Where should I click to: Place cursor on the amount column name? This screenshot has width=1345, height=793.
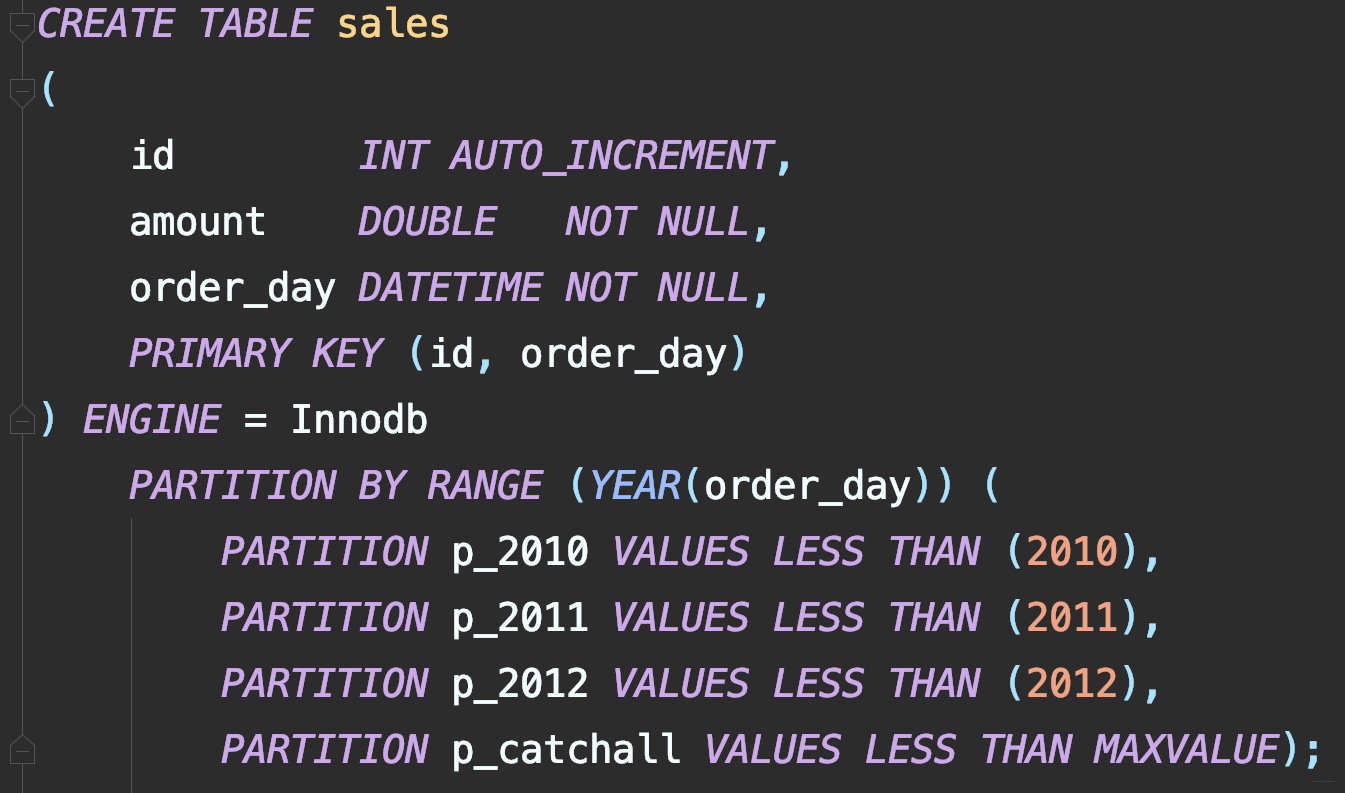(x=198, y=222)
